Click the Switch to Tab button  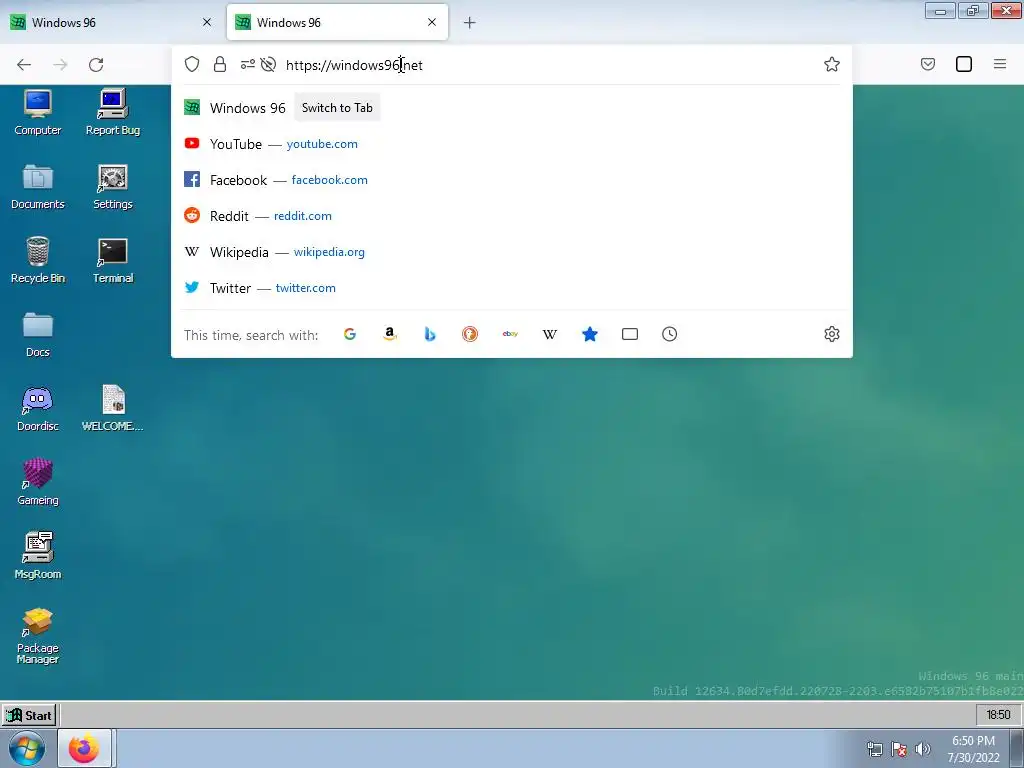coord(337,108)
